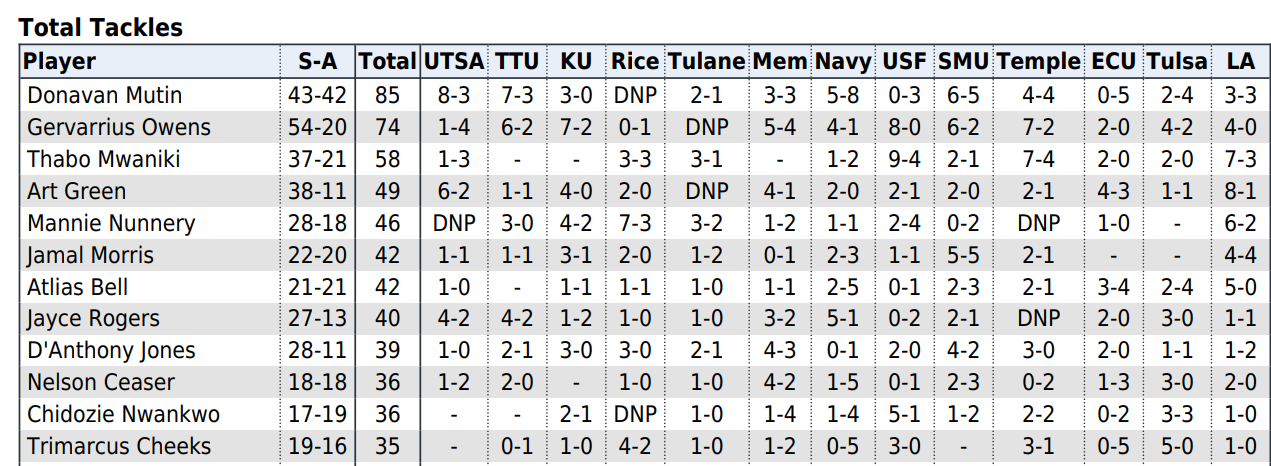Select Thabo Mwaniki in the table
1271x466 pixels.
(x=104, y=159)
